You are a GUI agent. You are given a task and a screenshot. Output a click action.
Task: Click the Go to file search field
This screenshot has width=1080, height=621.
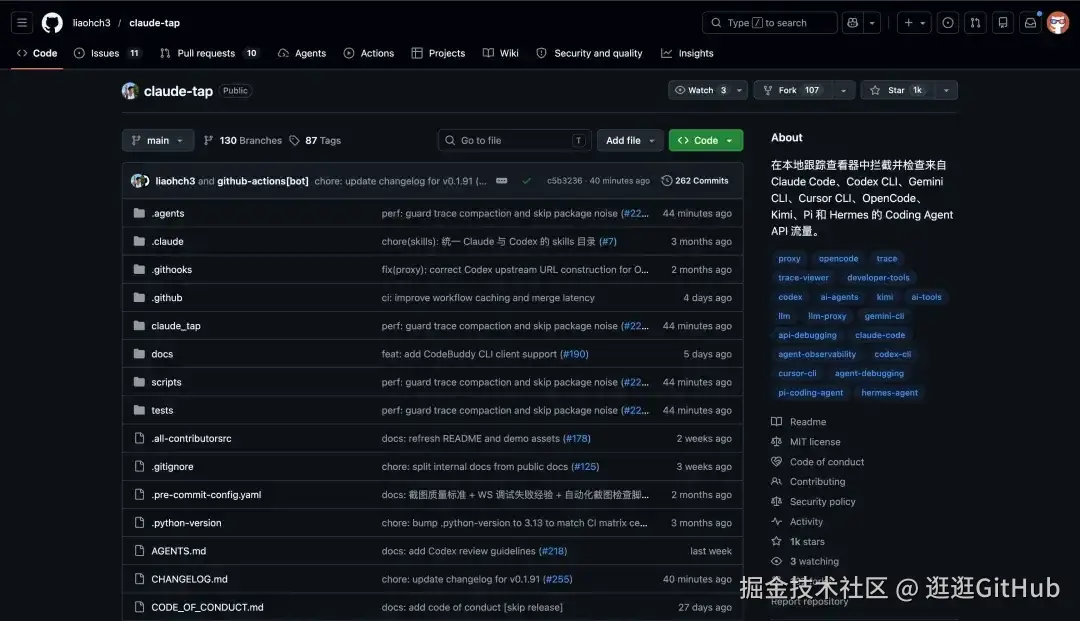(515, 140)
